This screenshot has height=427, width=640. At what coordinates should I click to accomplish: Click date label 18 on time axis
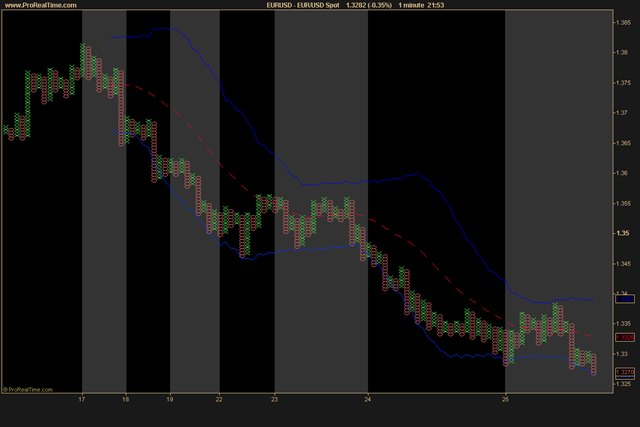coord(126,399)
